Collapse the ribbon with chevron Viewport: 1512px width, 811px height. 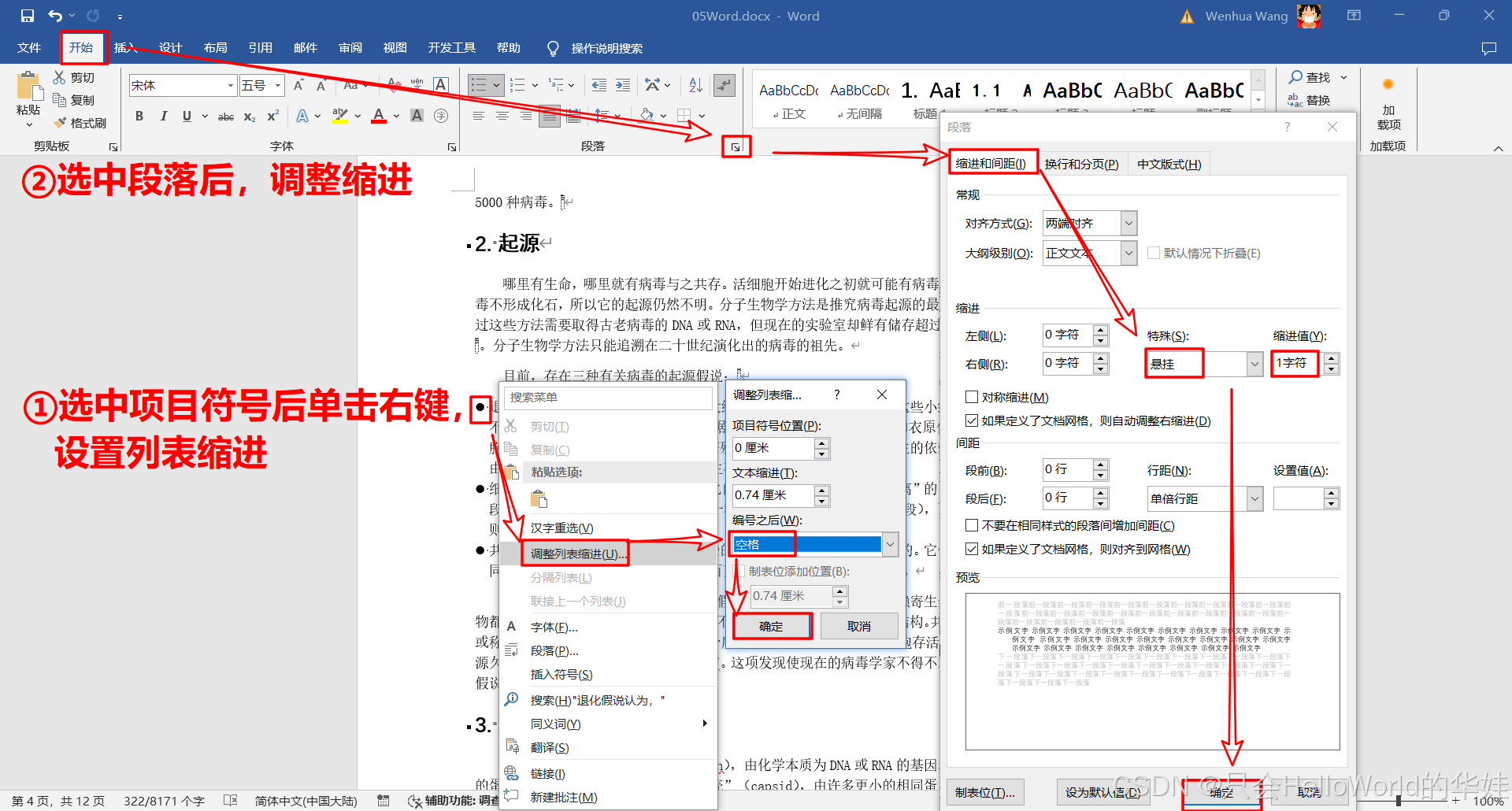(1498, 148)
